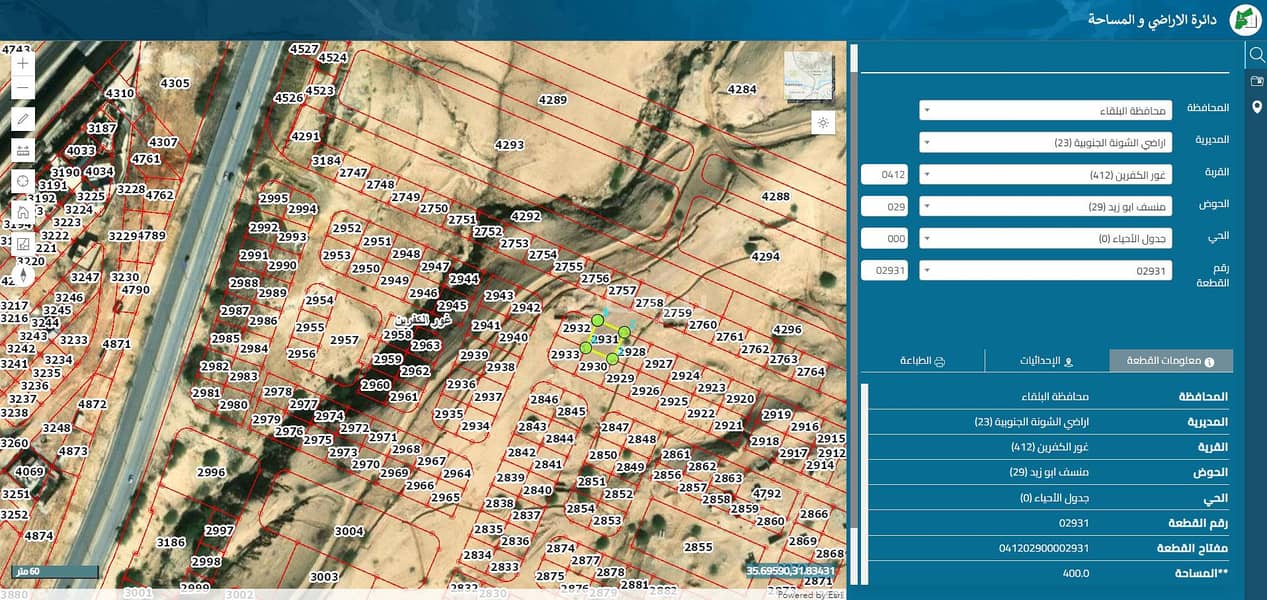The width and height of the screenshot is (1267, 600).
Task: Switch to الإحداثيات tab
Action: [1047, 361]
